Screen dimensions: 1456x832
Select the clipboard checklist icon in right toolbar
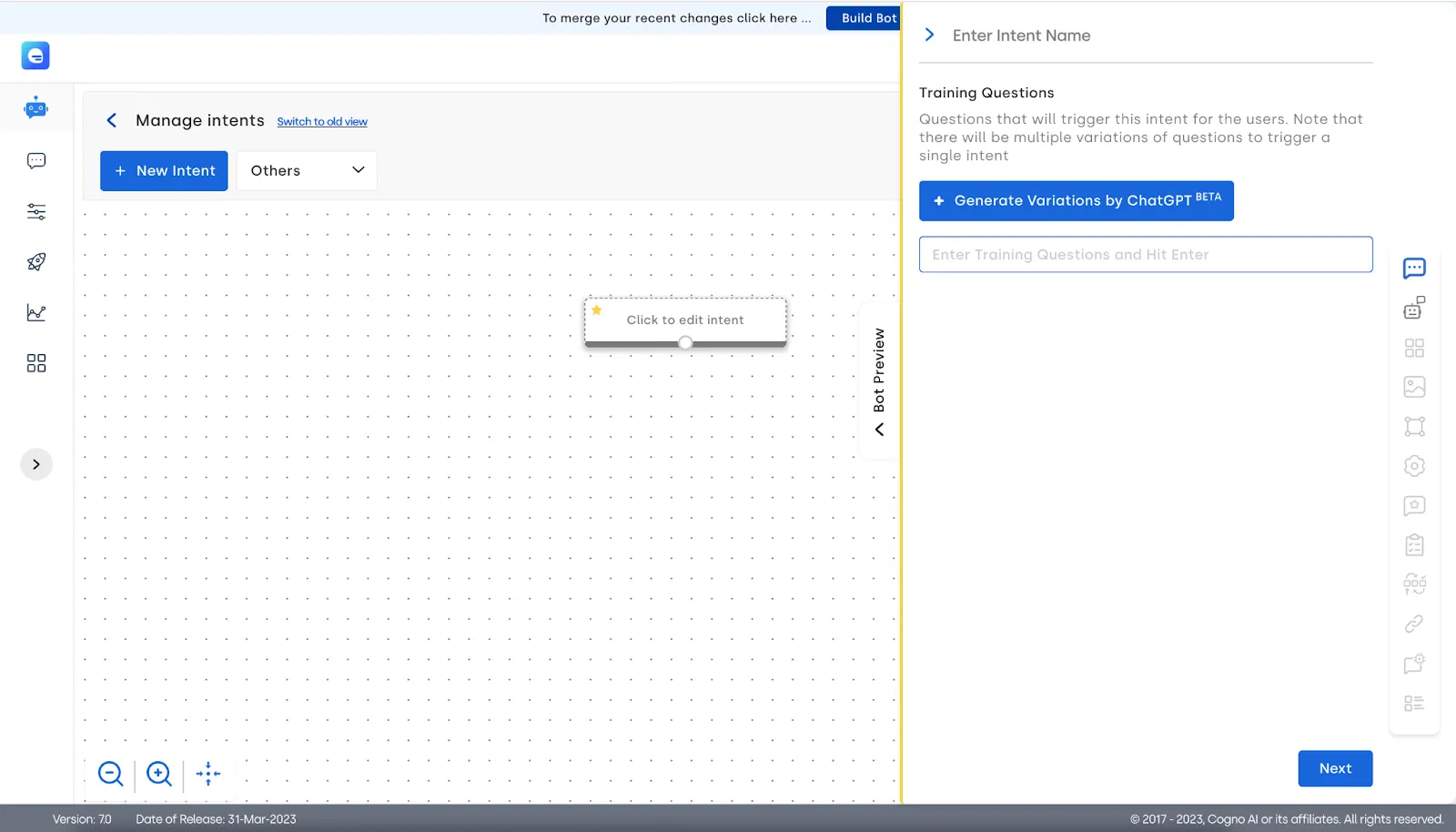coord(1414,545)
